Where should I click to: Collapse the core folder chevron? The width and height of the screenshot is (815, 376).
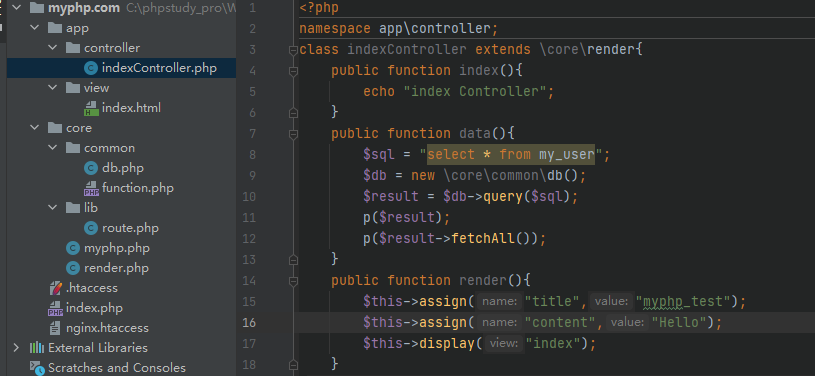tap(34, 128)
